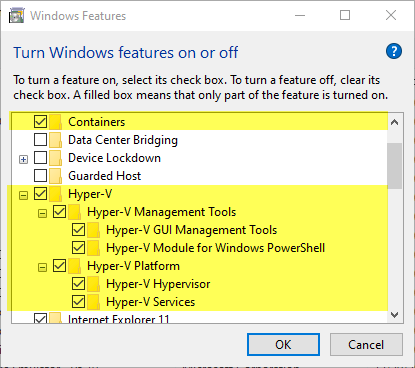Clear the Hyper-V Services checkbox
The width and height of the screenshot is (415, 368).
pyautogui.click(x=78, y=302)
